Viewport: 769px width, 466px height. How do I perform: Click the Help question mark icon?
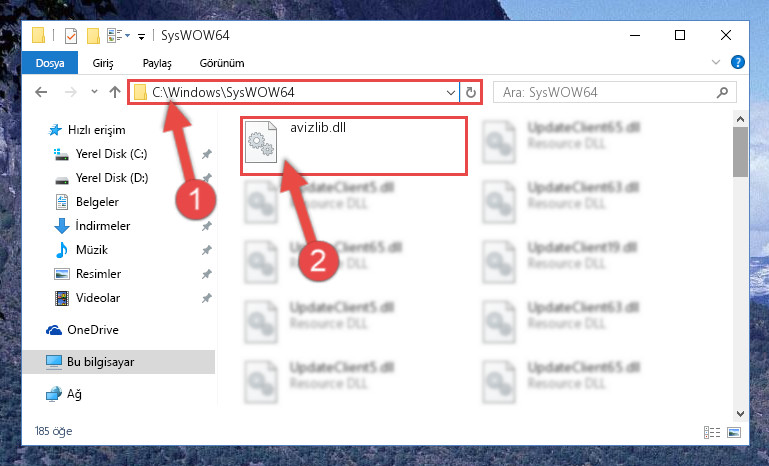coord(737,62)
